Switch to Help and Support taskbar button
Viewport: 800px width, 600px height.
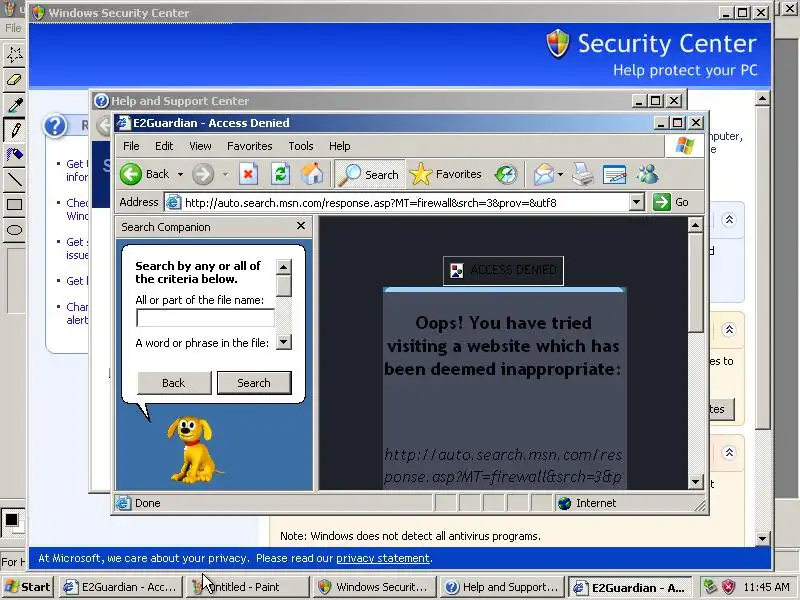pyautogui.click(x=502, y=587)
